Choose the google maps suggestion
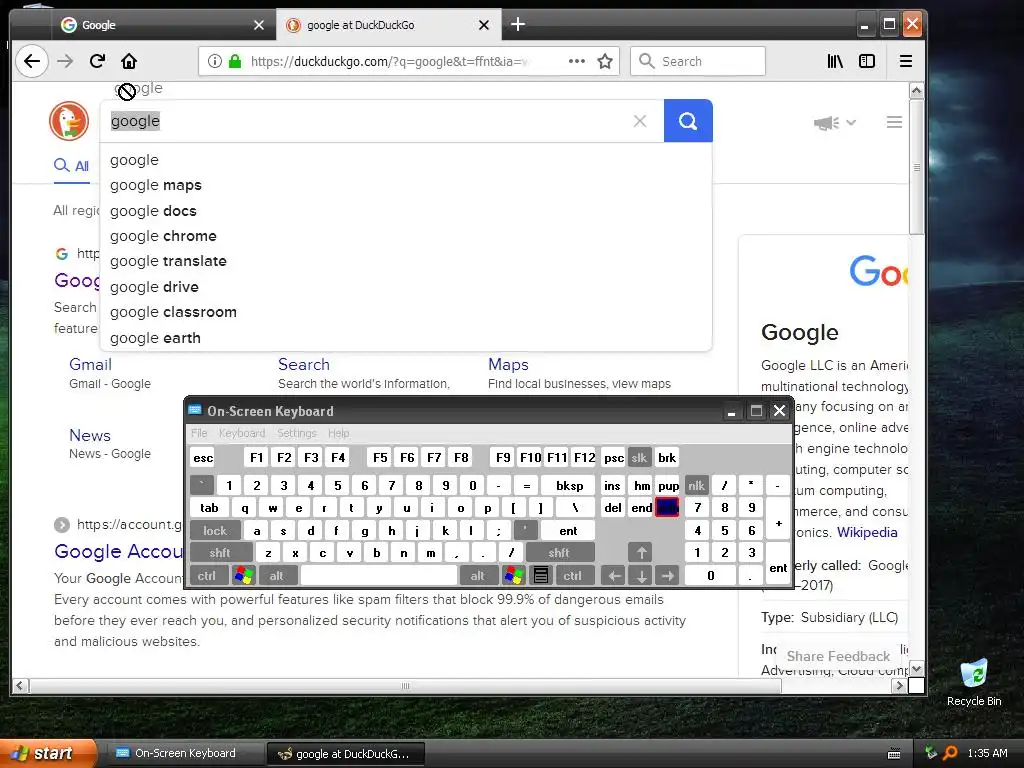Image resolution: width=1024 pixels, height=768 pixels. pos(406,185)
